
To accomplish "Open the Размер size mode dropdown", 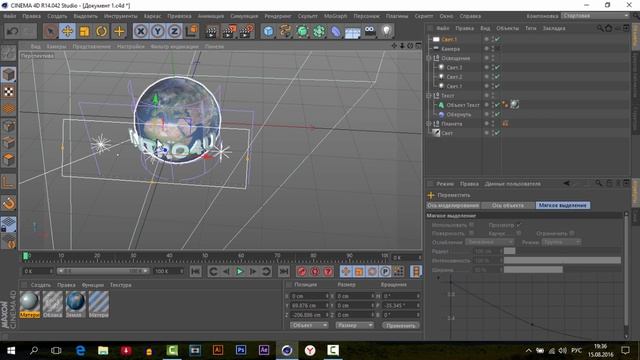I will (354, 325).
